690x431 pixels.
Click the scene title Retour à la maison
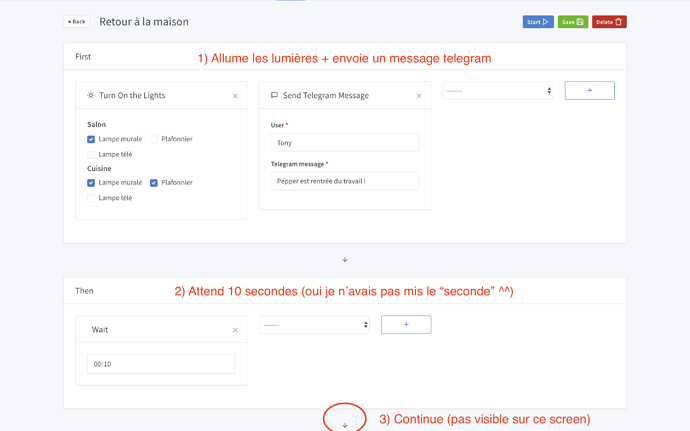(144, 22)
